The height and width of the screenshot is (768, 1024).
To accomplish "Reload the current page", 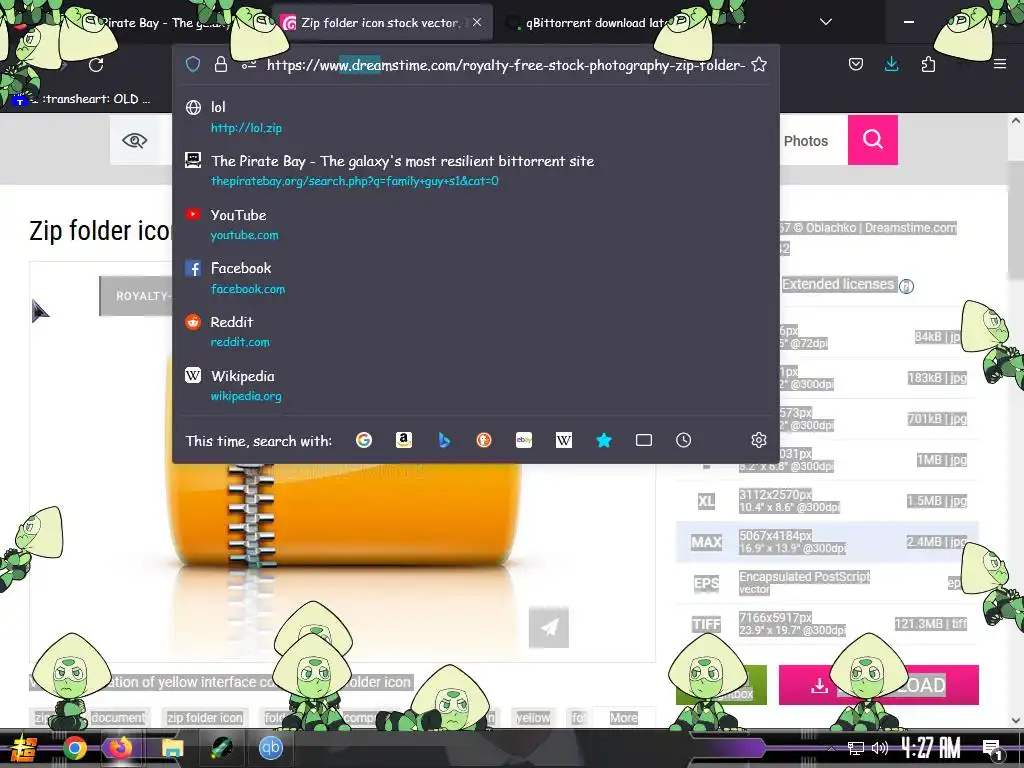I will coord(96,65).
